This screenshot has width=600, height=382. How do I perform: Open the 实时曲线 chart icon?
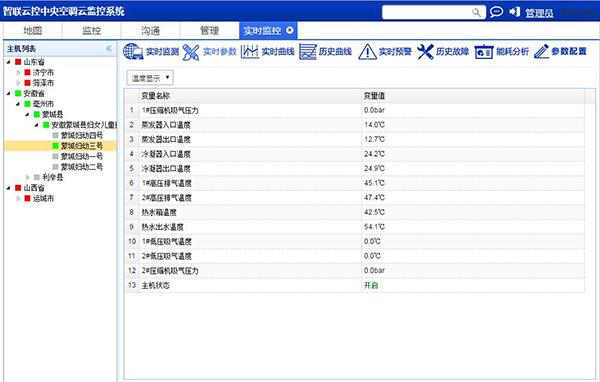[249, 52]
